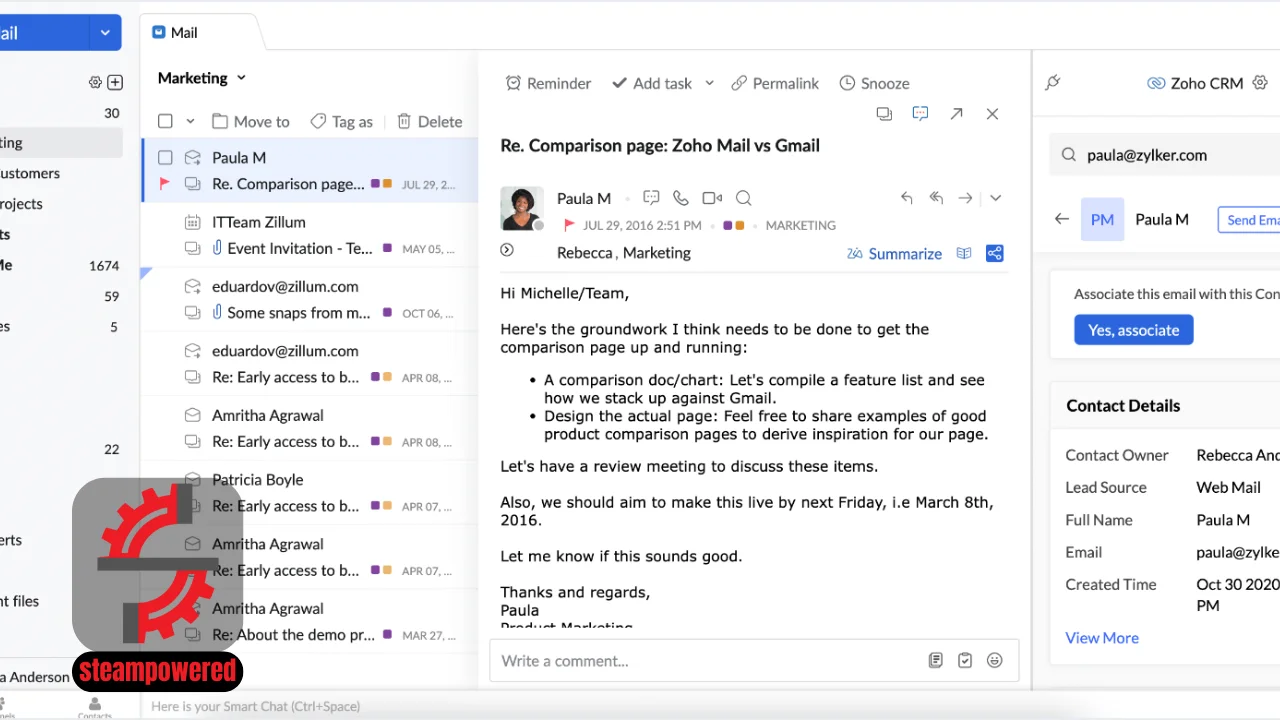Start chat with Paula M

click(651, 198)
